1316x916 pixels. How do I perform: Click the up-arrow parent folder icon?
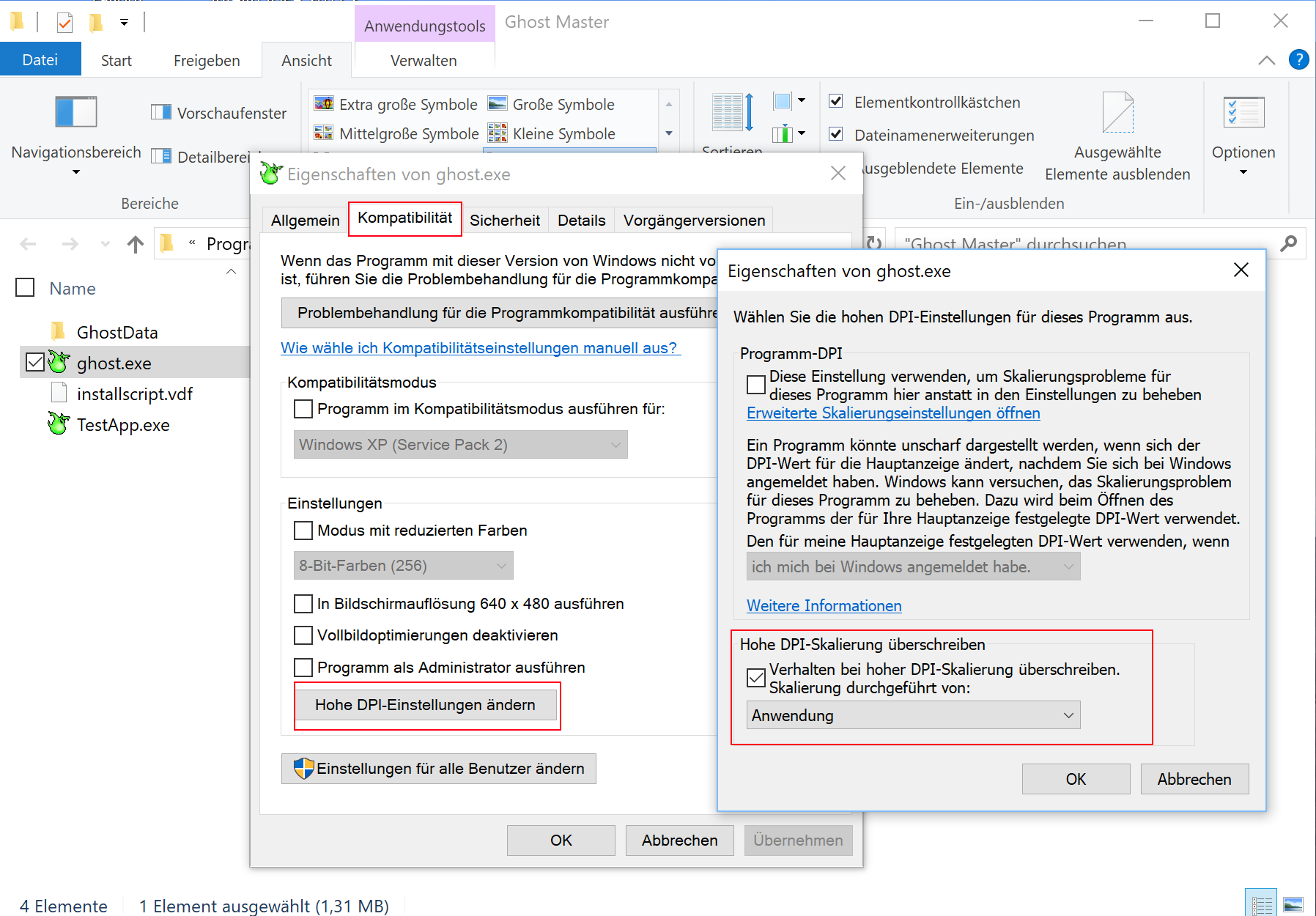135,244
